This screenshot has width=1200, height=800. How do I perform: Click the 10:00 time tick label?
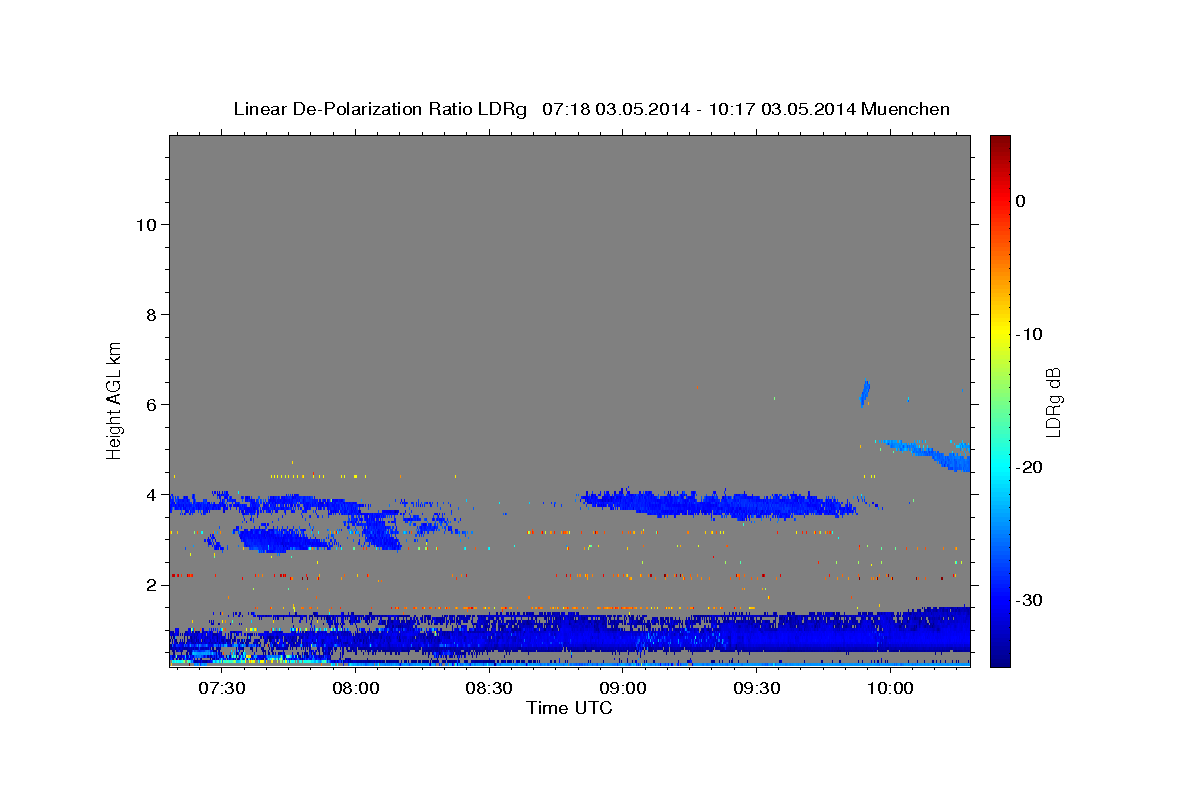(x=889, y=688)
